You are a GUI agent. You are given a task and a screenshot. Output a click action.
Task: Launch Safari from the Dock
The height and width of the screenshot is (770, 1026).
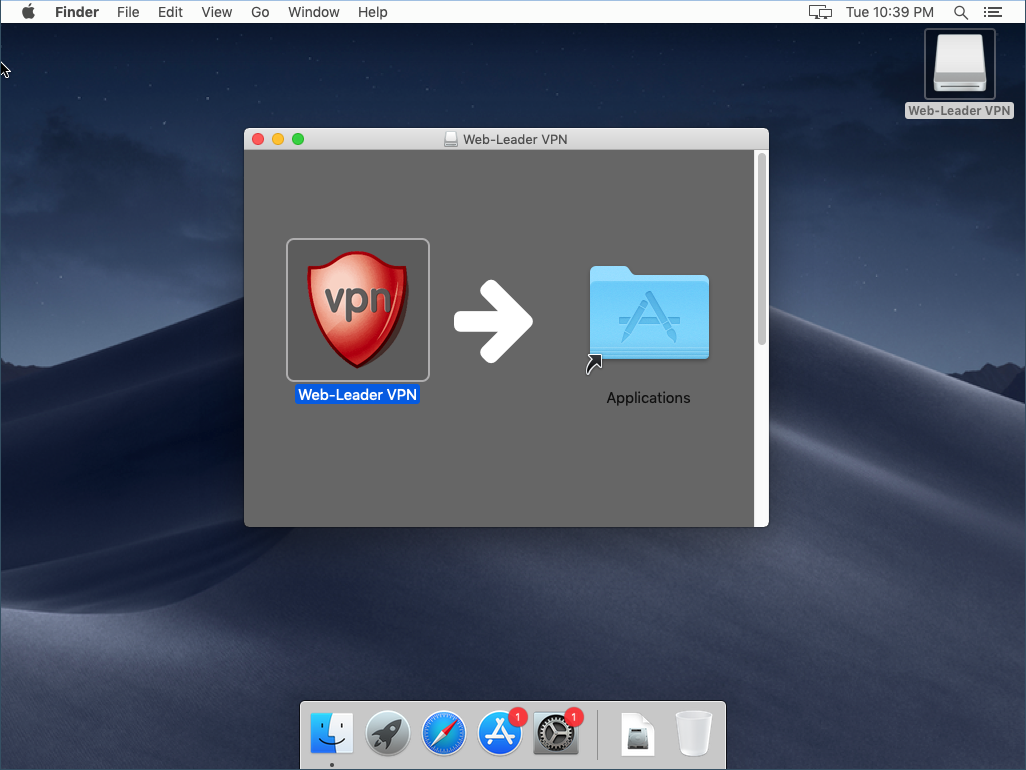444,733
